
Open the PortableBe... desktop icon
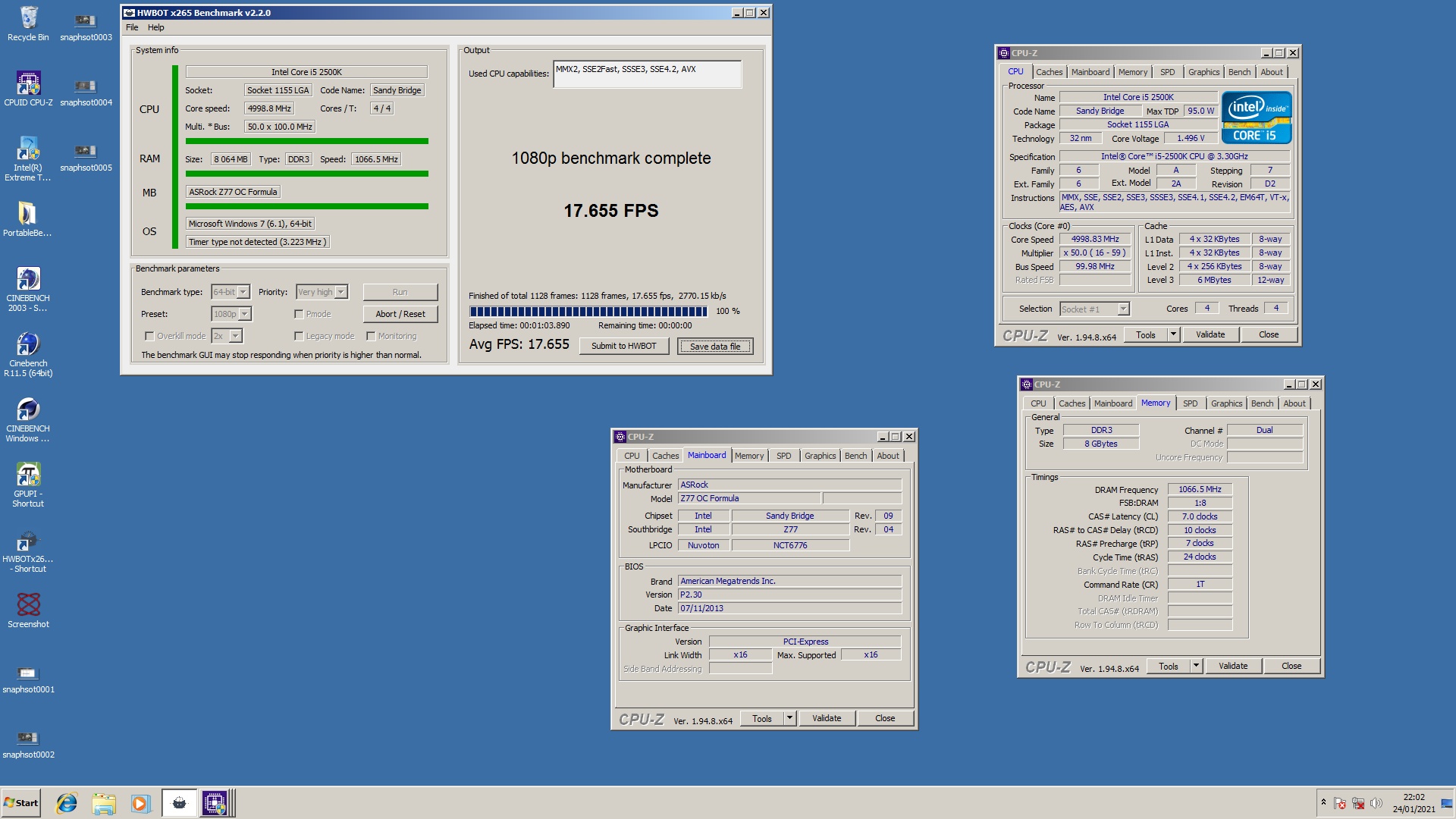tap(27, 219)
